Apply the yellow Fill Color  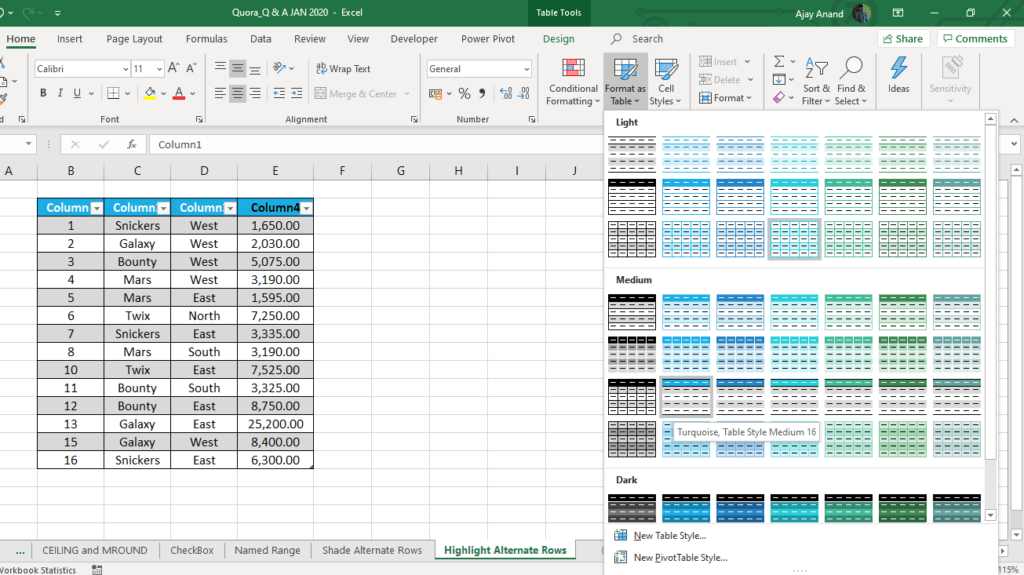tap(150, 93)
